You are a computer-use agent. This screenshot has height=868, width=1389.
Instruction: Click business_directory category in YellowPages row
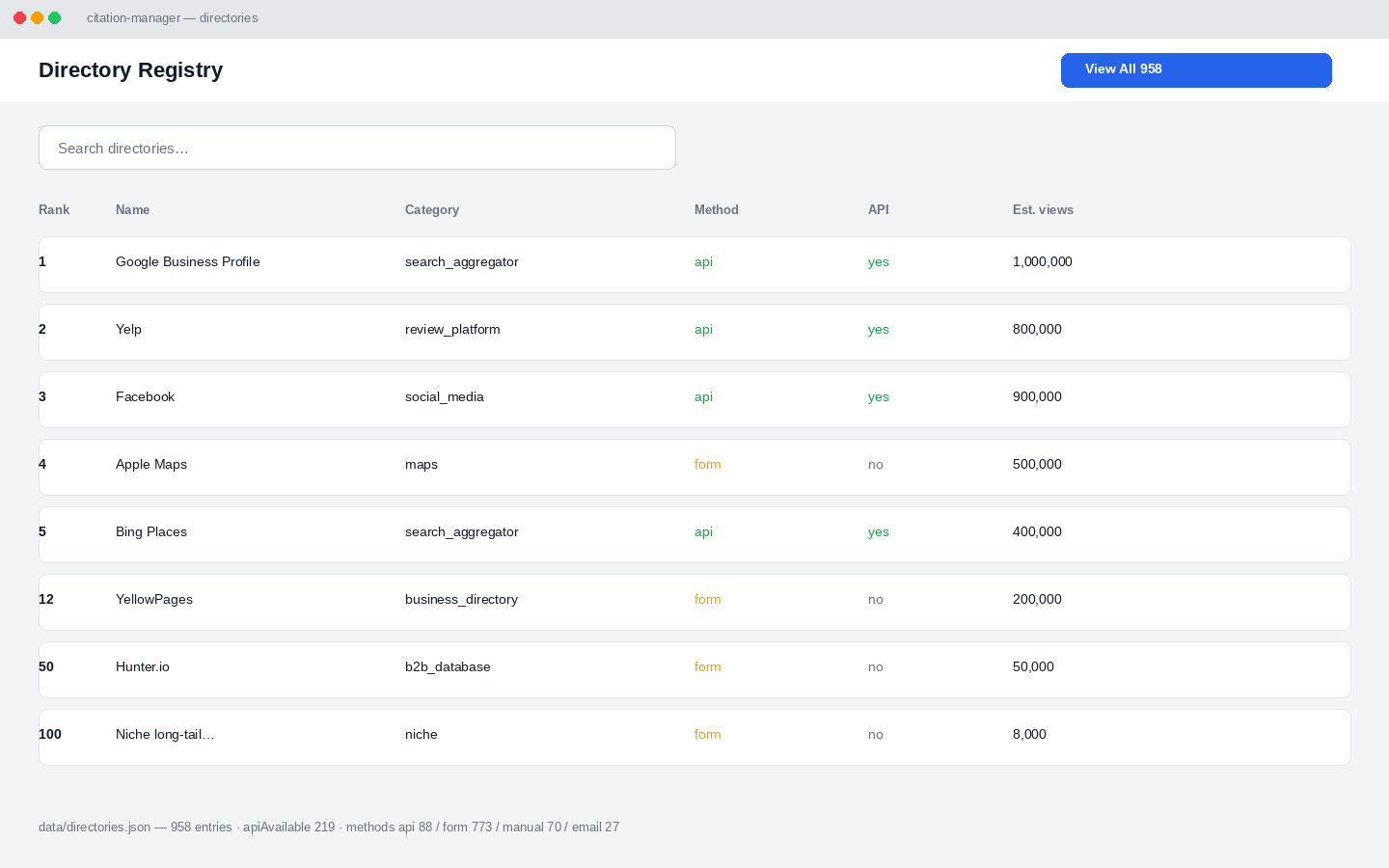461,600
